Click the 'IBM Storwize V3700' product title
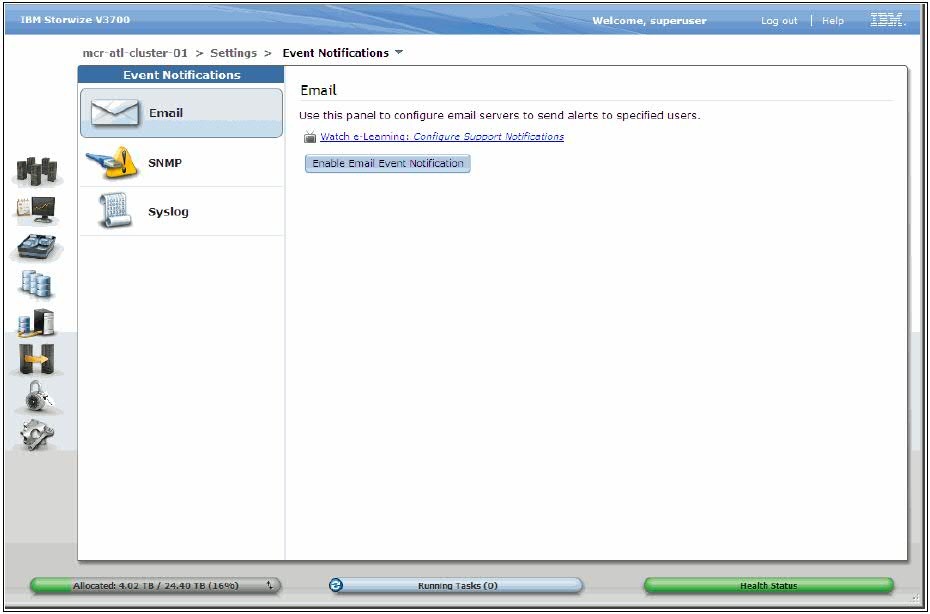Viewport: 930px width, 614px height. 75,20
